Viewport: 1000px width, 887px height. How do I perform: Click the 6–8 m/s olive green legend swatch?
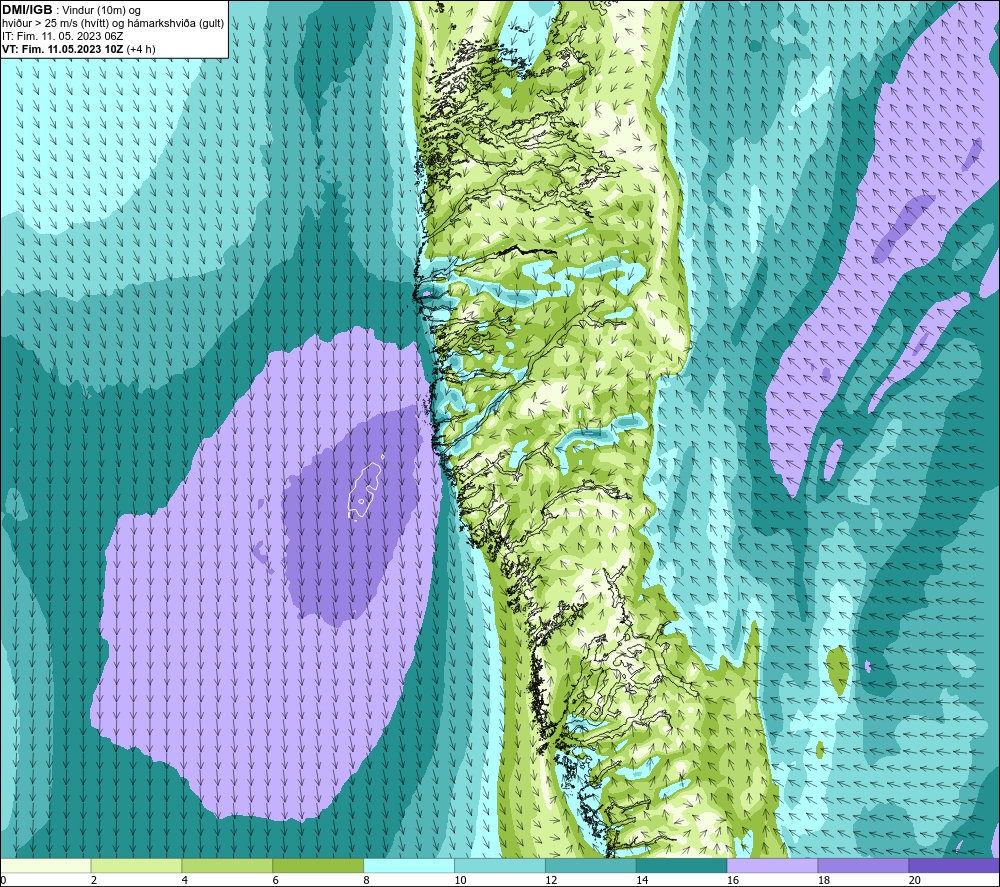318,865
